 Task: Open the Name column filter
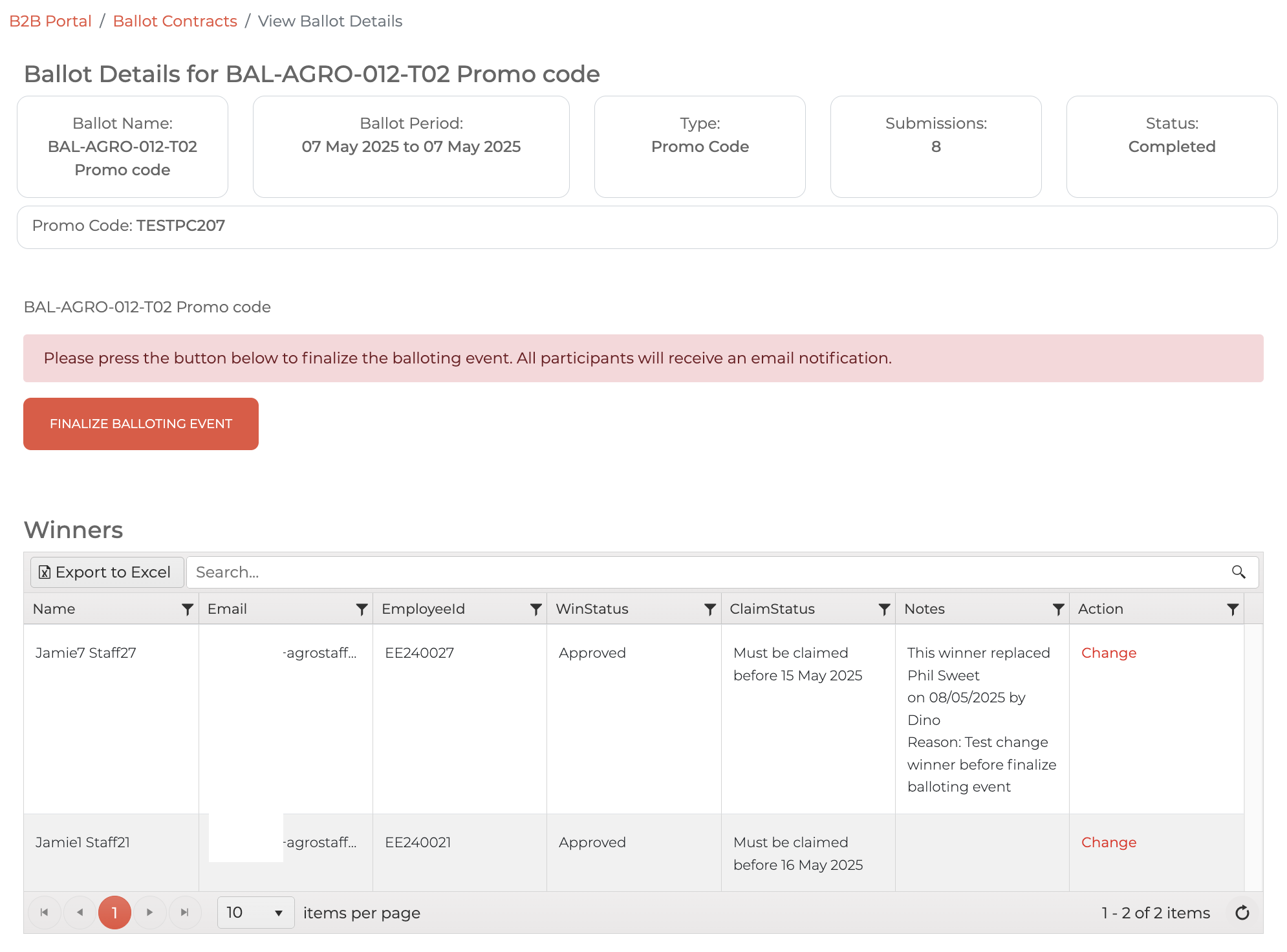[x=188, y=609]
